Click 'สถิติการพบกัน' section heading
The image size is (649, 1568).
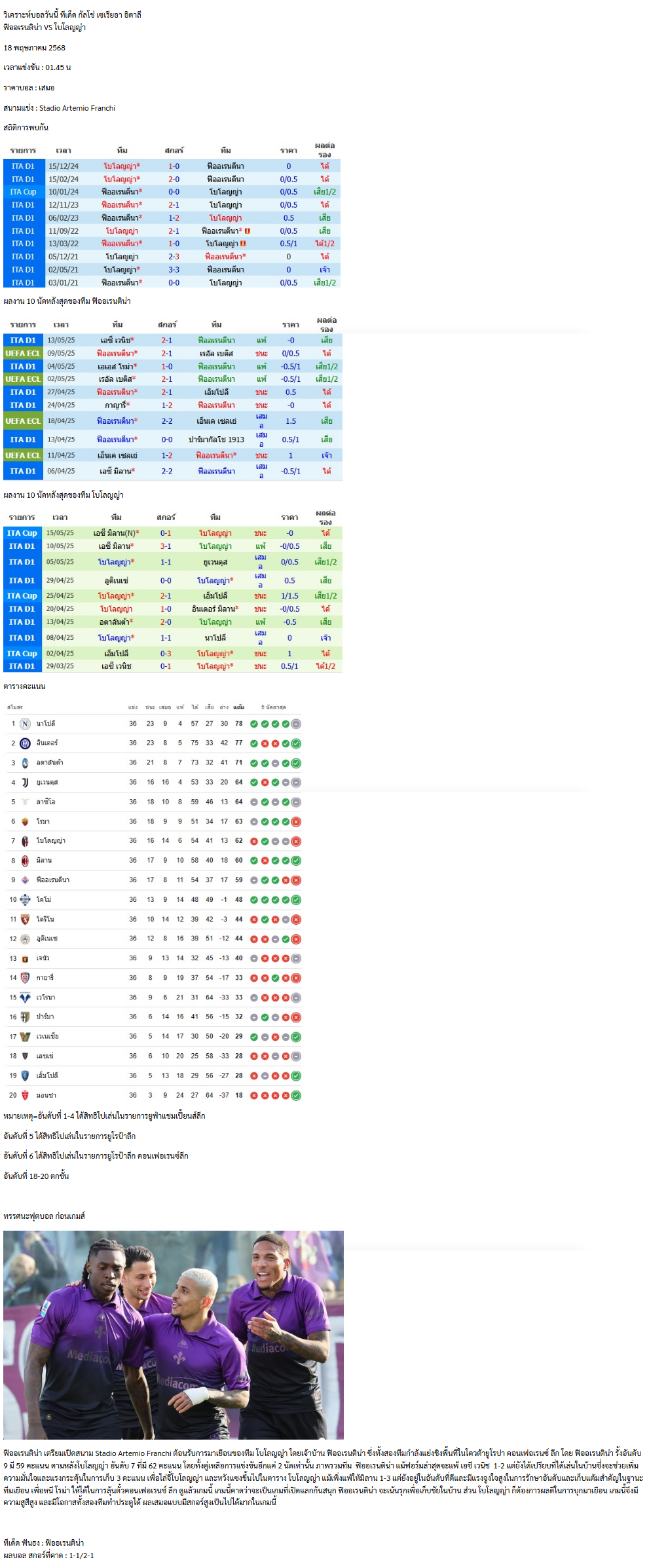click(26, 128)
